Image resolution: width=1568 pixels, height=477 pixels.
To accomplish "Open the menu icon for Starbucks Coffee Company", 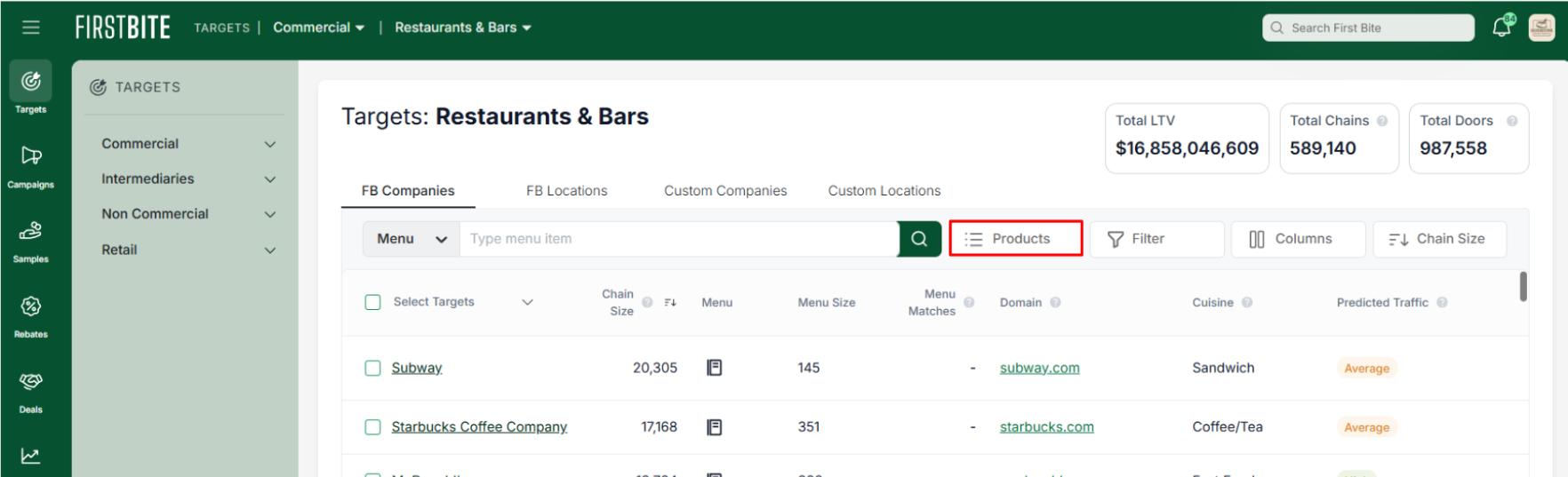I will click(714, 427).
